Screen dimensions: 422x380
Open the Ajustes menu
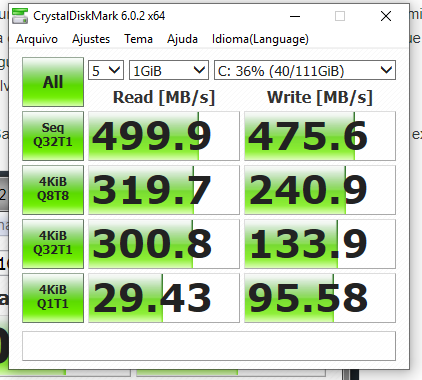point(91,39)
